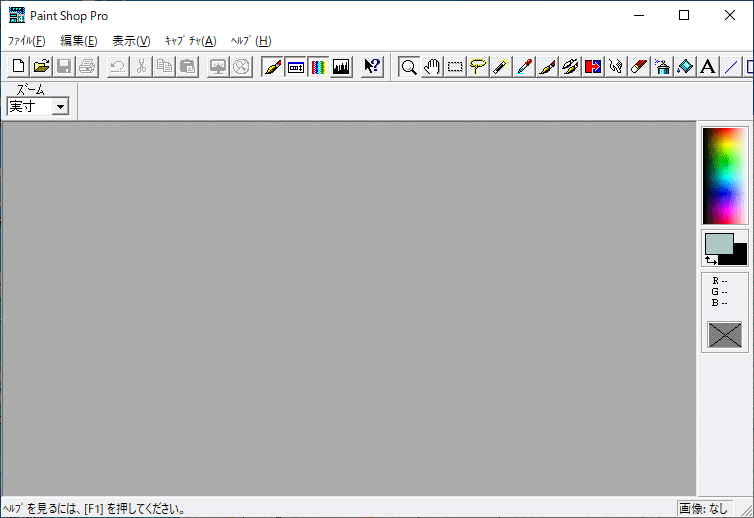Click the normal viewing circle icon

point(241,66)
